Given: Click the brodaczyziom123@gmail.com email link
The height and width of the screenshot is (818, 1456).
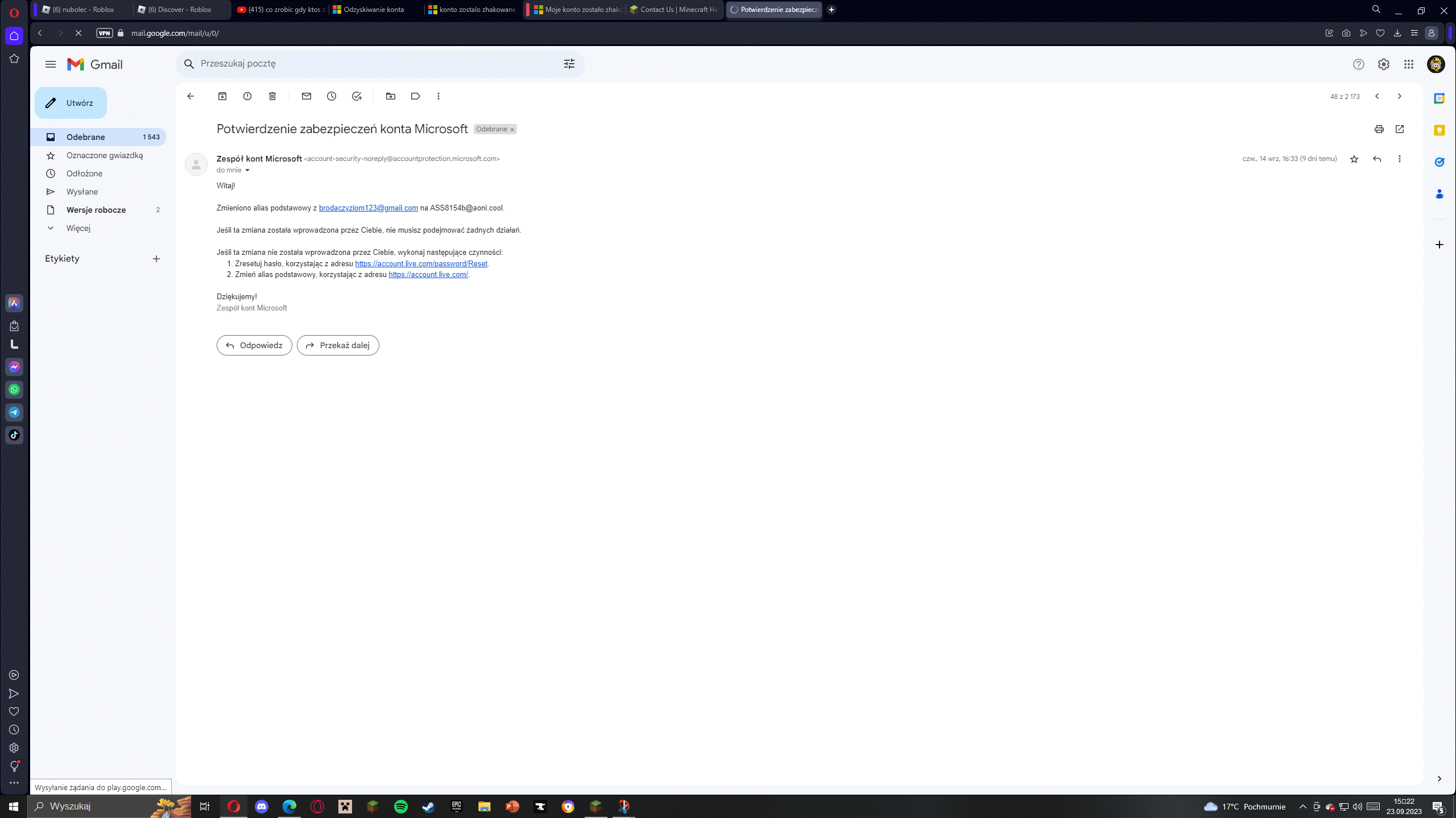Looking at the screenshot, I should click(369, 208).
